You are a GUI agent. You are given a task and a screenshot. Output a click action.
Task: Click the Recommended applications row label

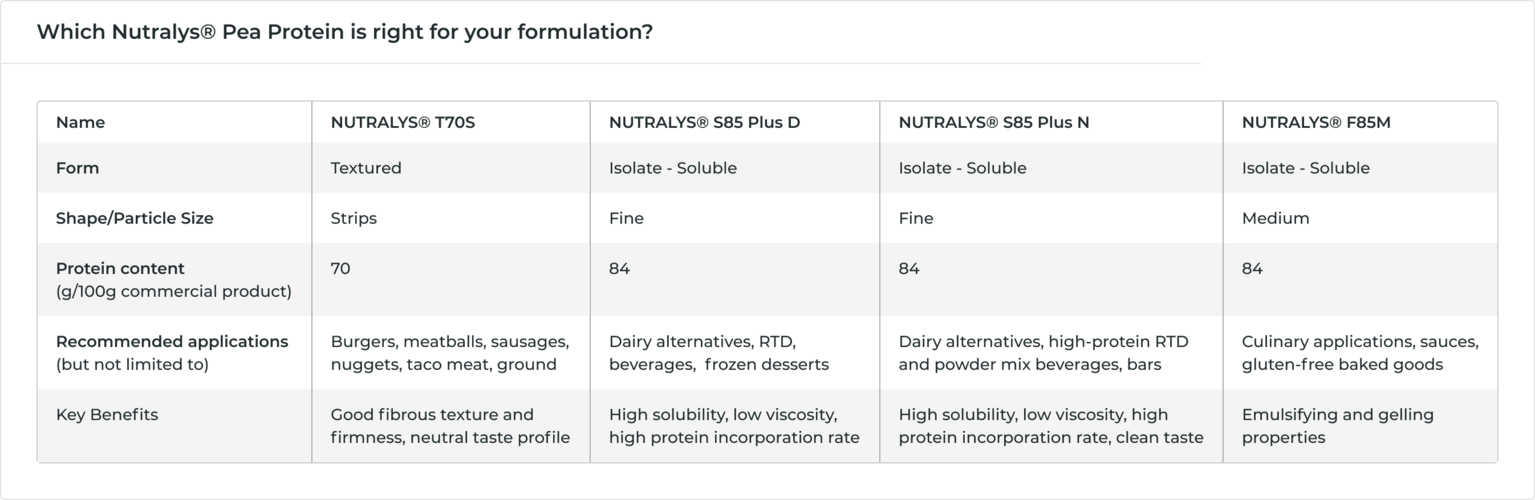coord(171,342)
